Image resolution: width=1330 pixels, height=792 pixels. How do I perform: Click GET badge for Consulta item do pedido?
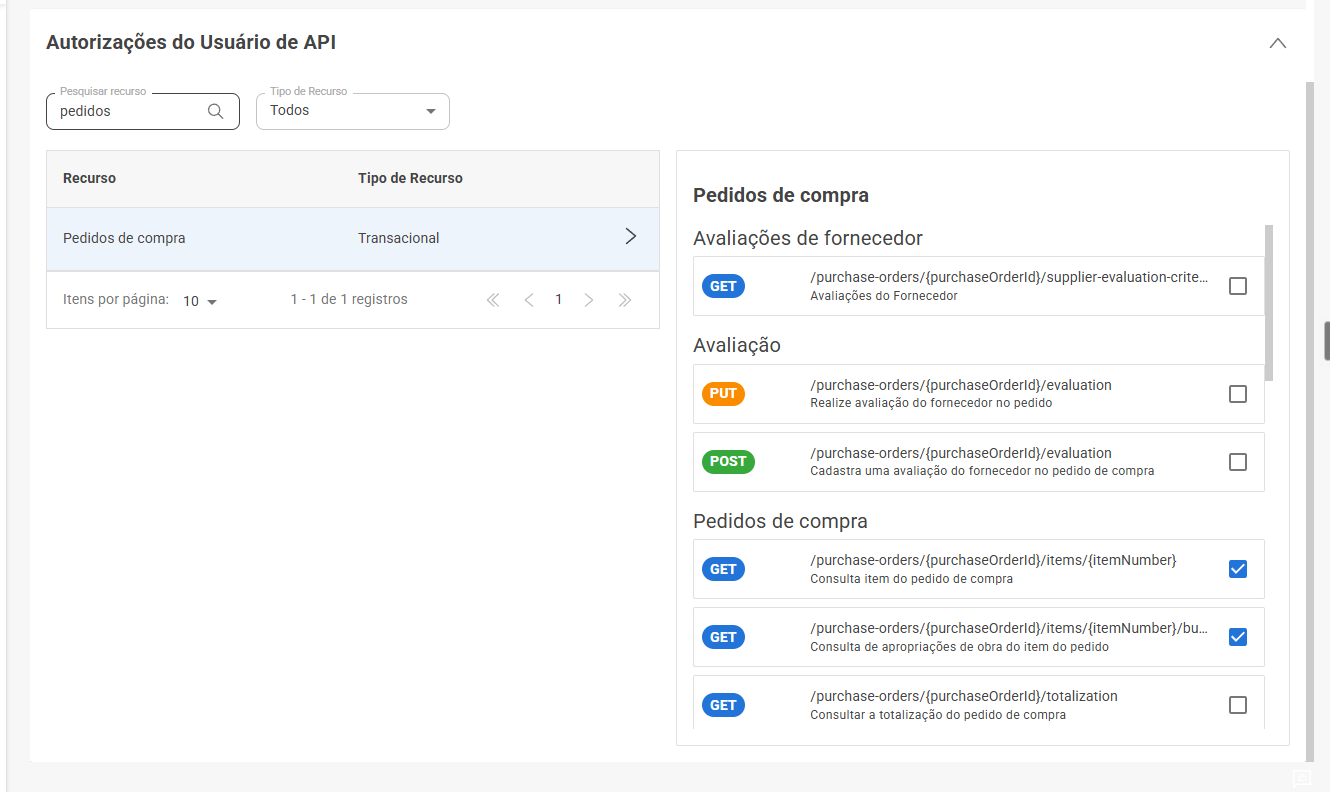coord(723,569)
